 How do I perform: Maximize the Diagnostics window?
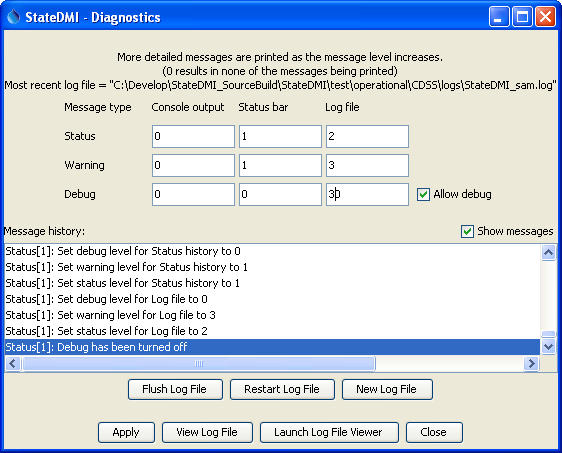(522, 16)
